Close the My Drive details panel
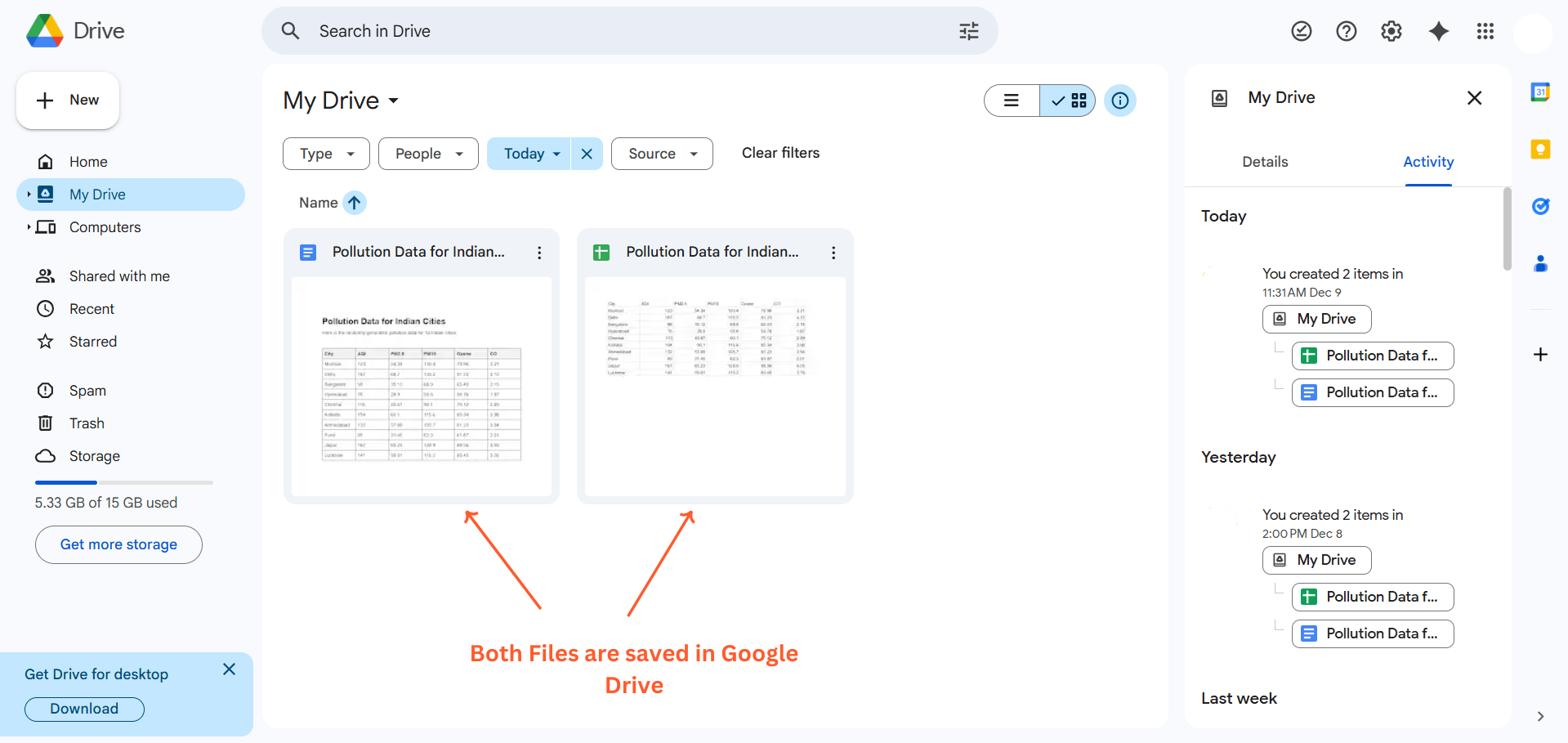Image resolution: width=1568 pixels, height=743 pixels. [1474, 98]
